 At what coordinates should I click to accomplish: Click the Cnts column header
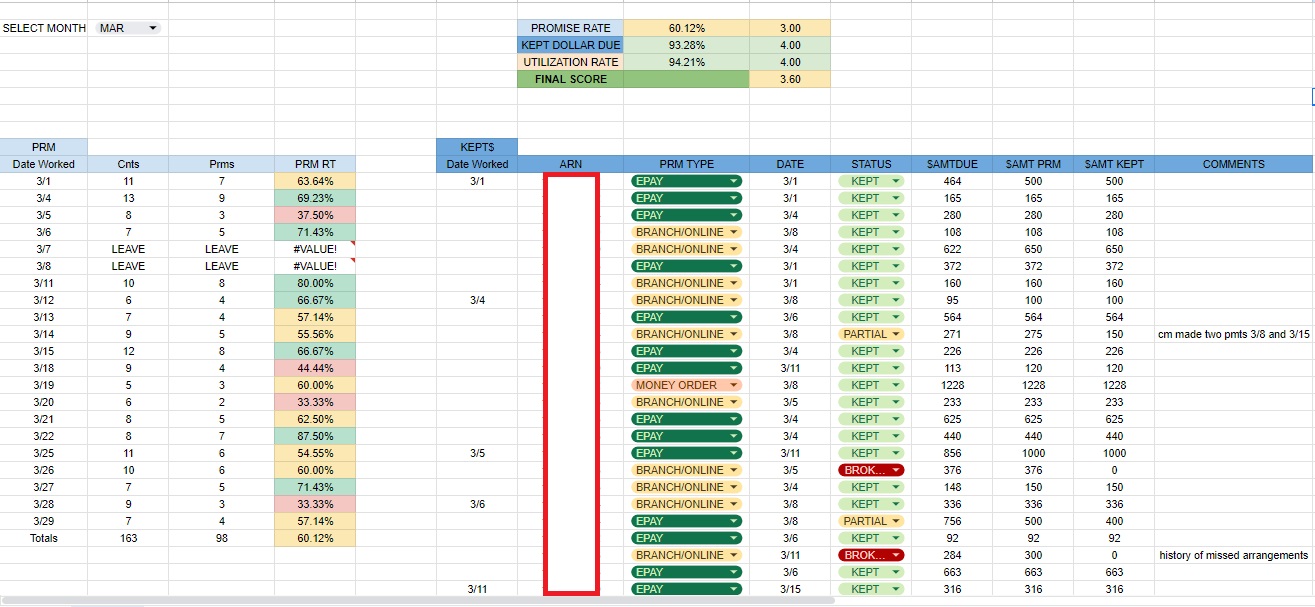coord(128,164)
